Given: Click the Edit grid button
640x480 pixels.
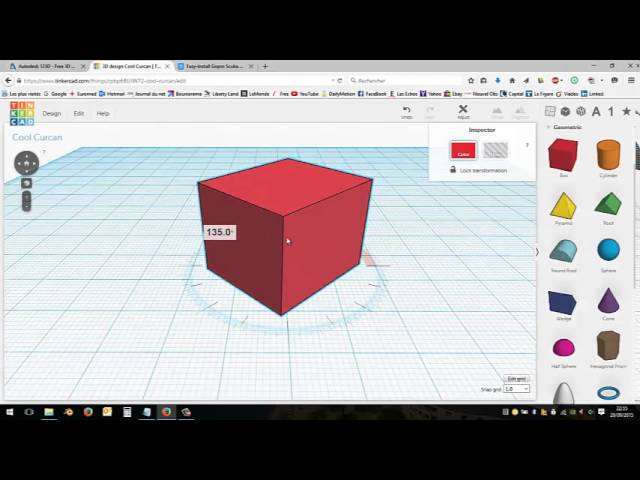Looking at the screenshot, I should pos(516,378).
